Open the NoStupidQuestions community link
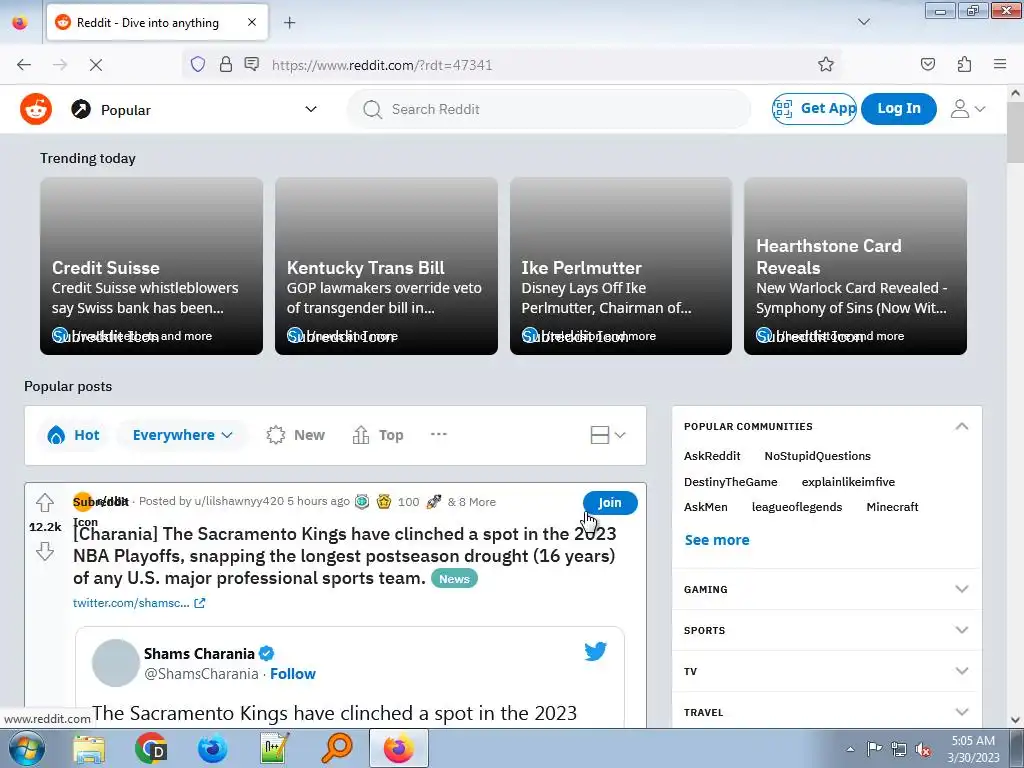Viewport: 1024px width, 768px height. click(x=817, y=456)
